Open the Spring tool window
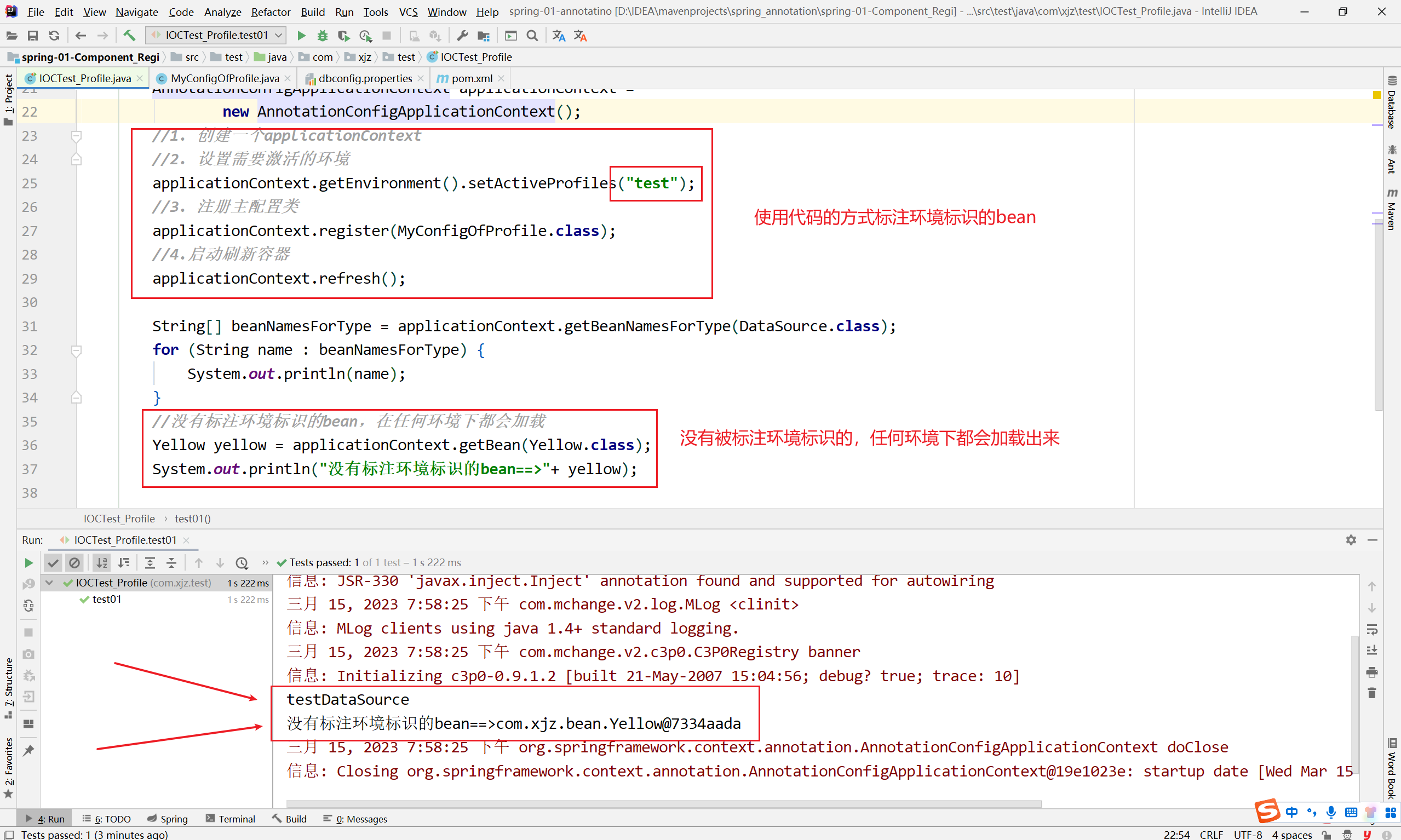Image resolution: width=1401 pixels, height=840 pixels. [x=168, y=819]
